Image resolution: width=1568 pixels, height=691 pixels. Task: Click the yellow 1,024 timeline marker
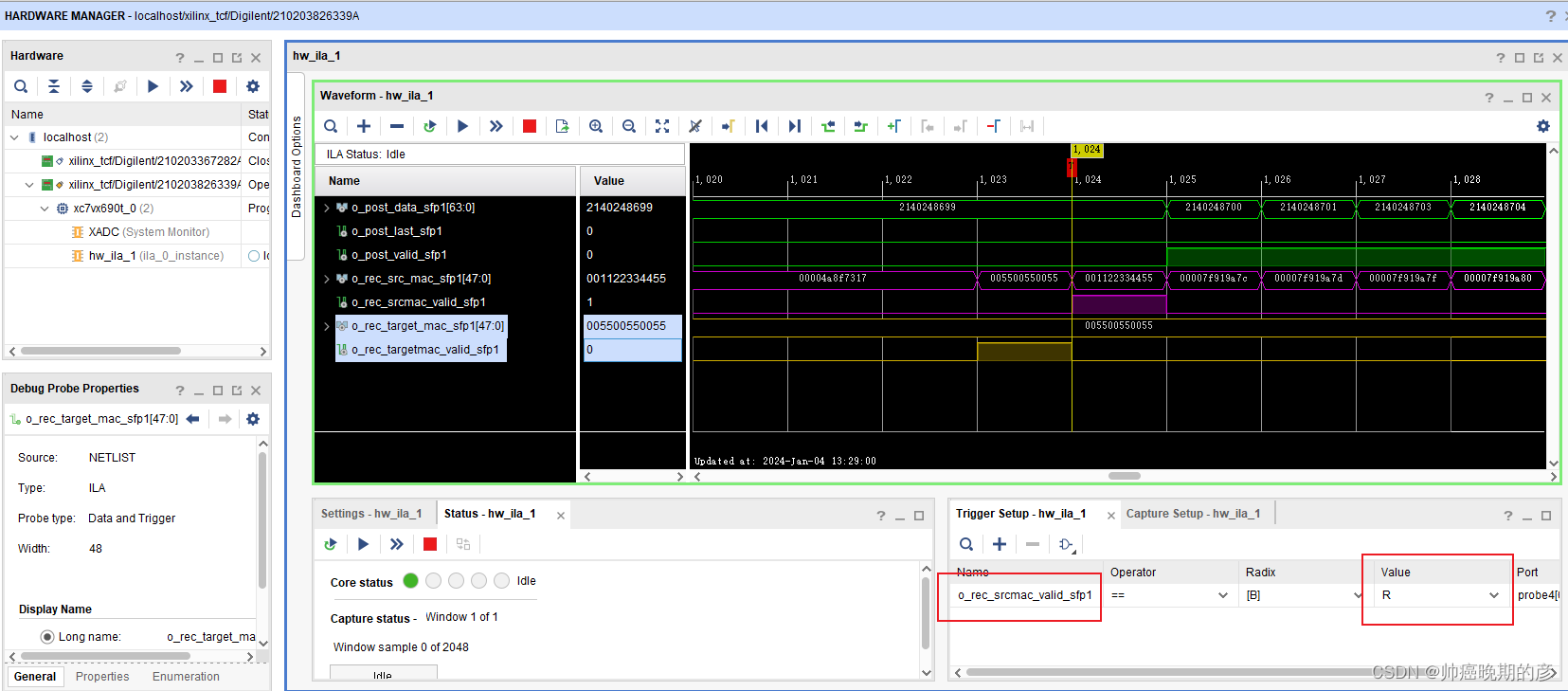(1087, 150)
